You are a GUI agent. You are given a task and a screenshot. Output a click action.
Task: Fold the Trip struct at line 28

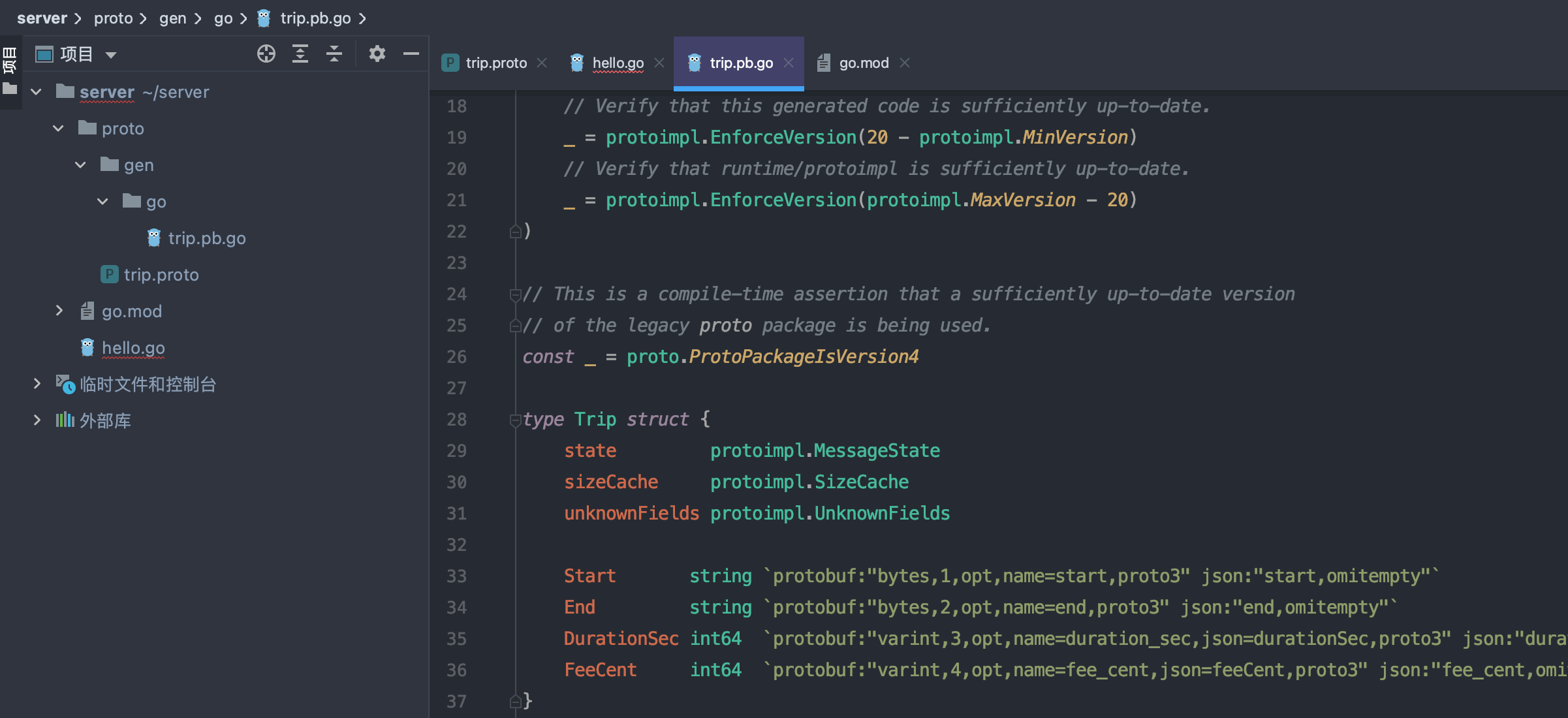[x=515, y=420]
